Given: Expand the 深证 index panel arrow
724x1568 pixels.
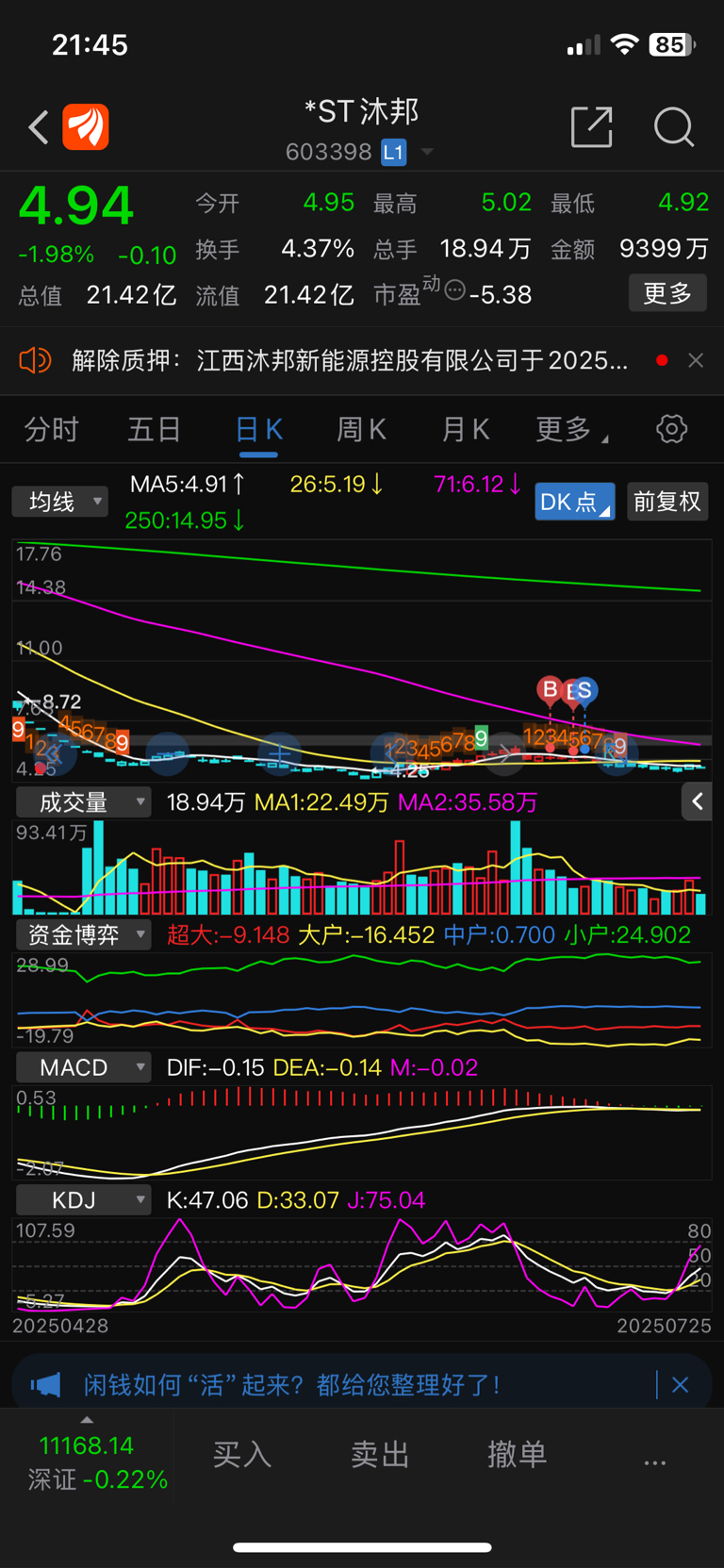Looking at the screenshot, I should pyautogui.click(x=87, y=1420).
